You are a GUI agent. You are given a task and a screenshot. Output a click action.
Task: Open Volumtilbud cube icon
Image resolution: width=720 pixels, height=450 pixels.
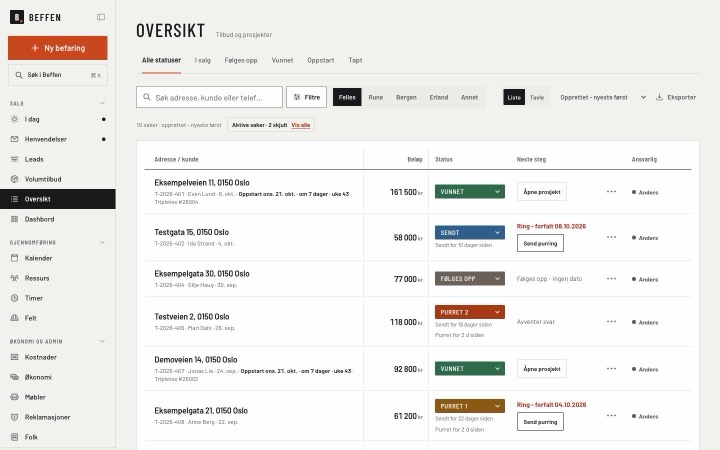[15, 179]
